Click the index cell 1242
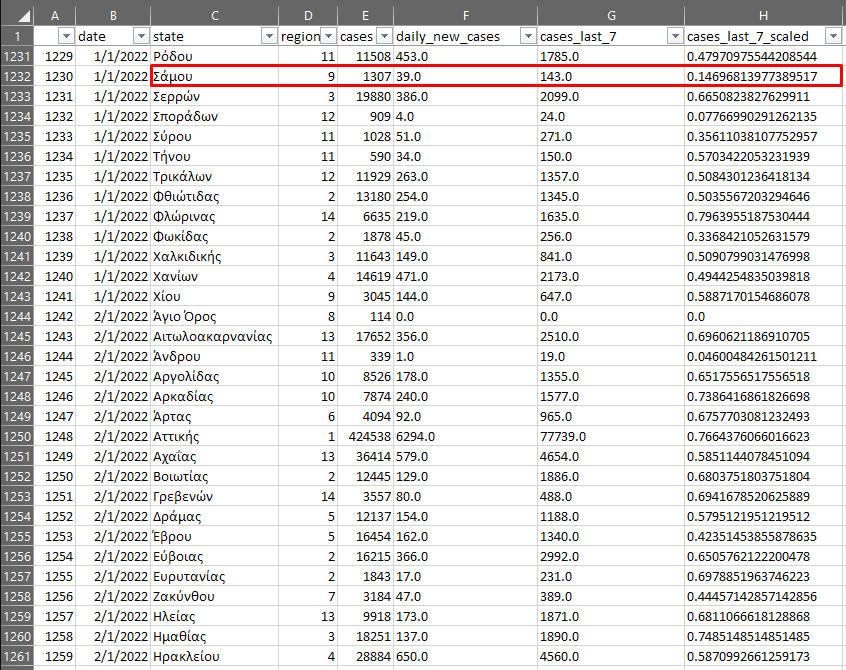 54,317
